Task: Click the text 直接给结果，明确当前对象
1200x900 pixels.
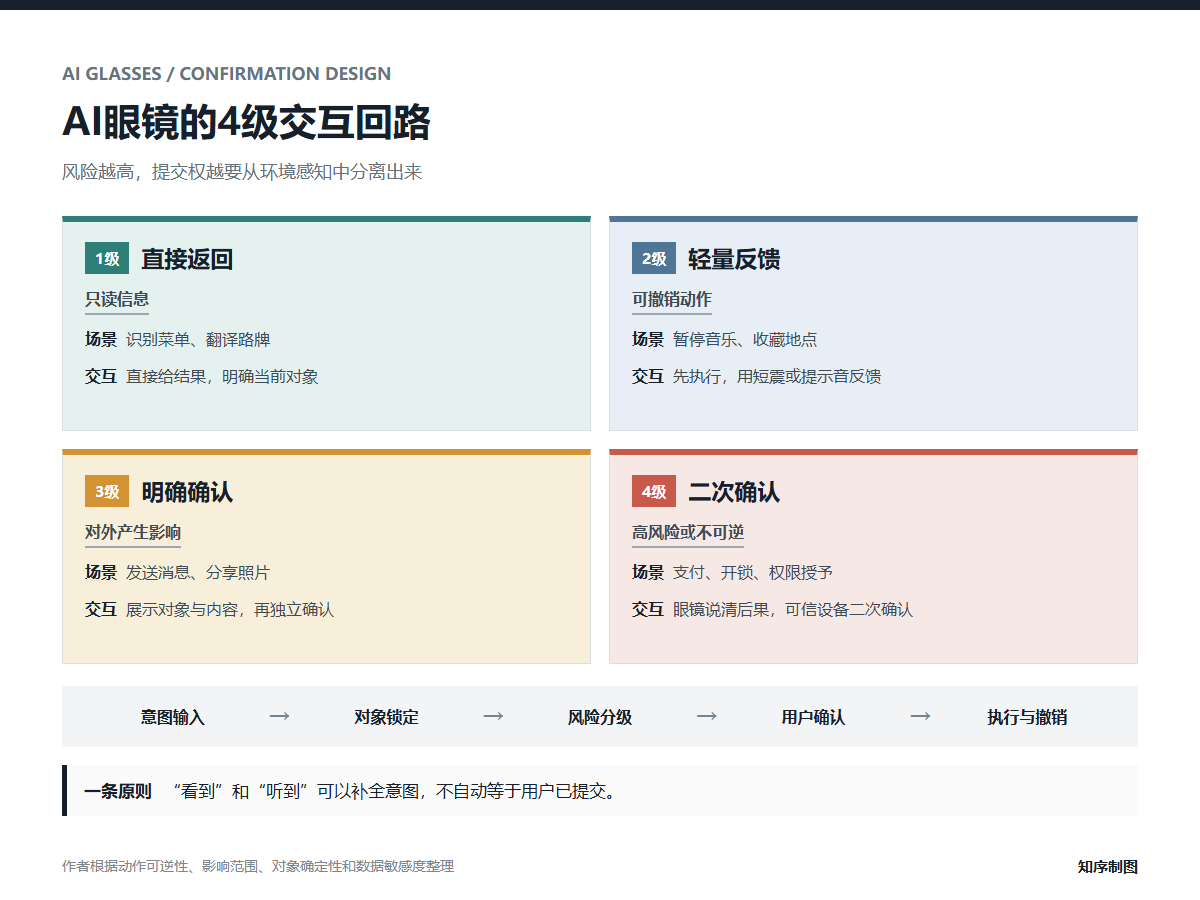Action: pyautogui.click(x=222, y=377)
